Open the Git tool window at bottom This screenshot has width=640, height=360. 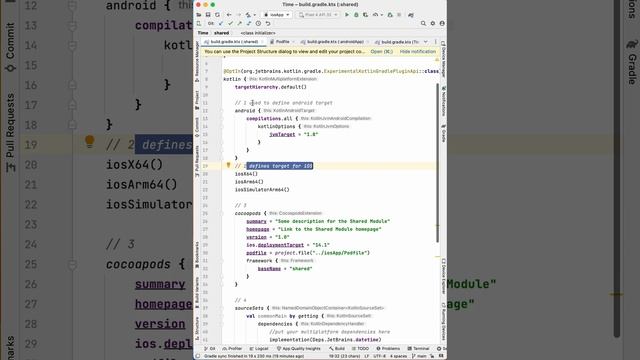[x=210, y=349]
